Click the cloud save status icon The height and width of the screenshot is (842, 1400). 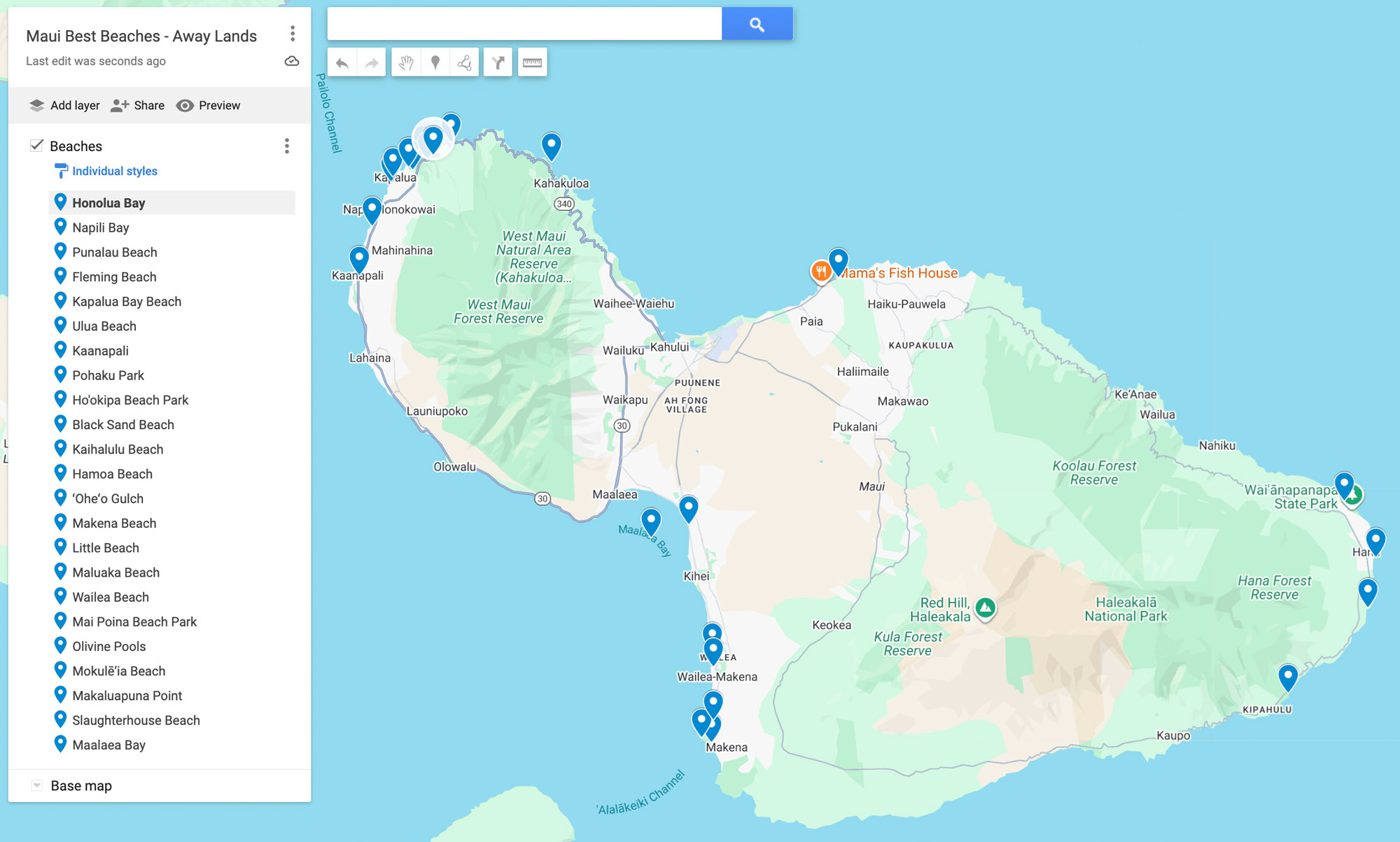coord(292,62)
